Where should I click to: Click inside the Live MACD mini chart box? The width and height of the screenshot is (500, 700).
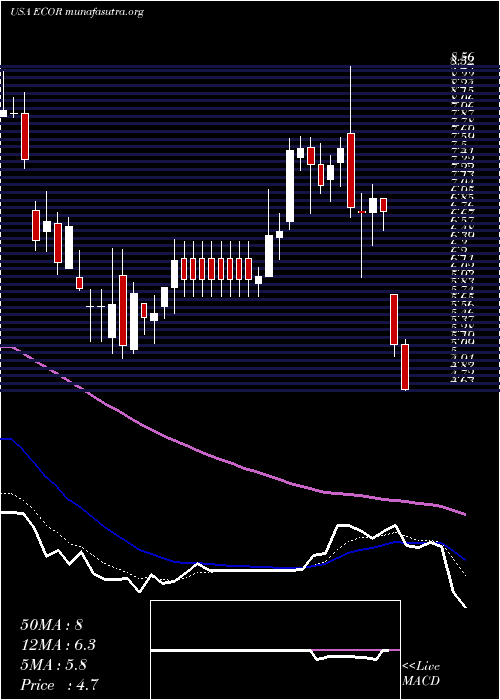(x=275, y=650)
